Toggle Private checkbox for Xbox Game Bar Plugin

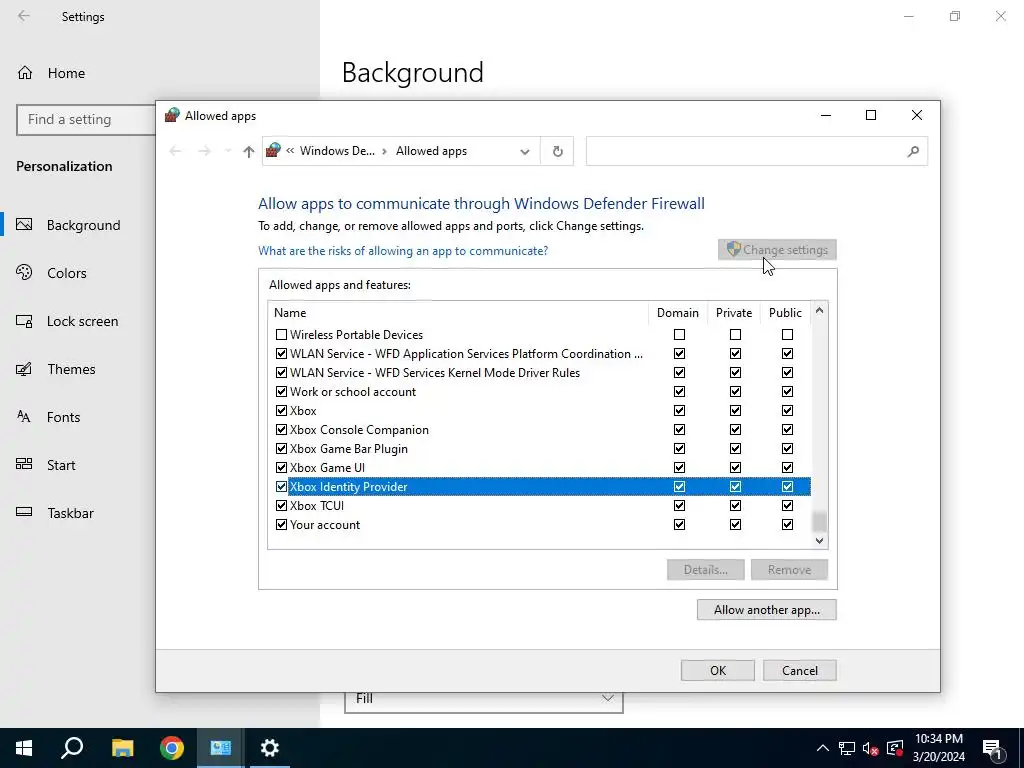pyautogui.click(x=735, y=449)
